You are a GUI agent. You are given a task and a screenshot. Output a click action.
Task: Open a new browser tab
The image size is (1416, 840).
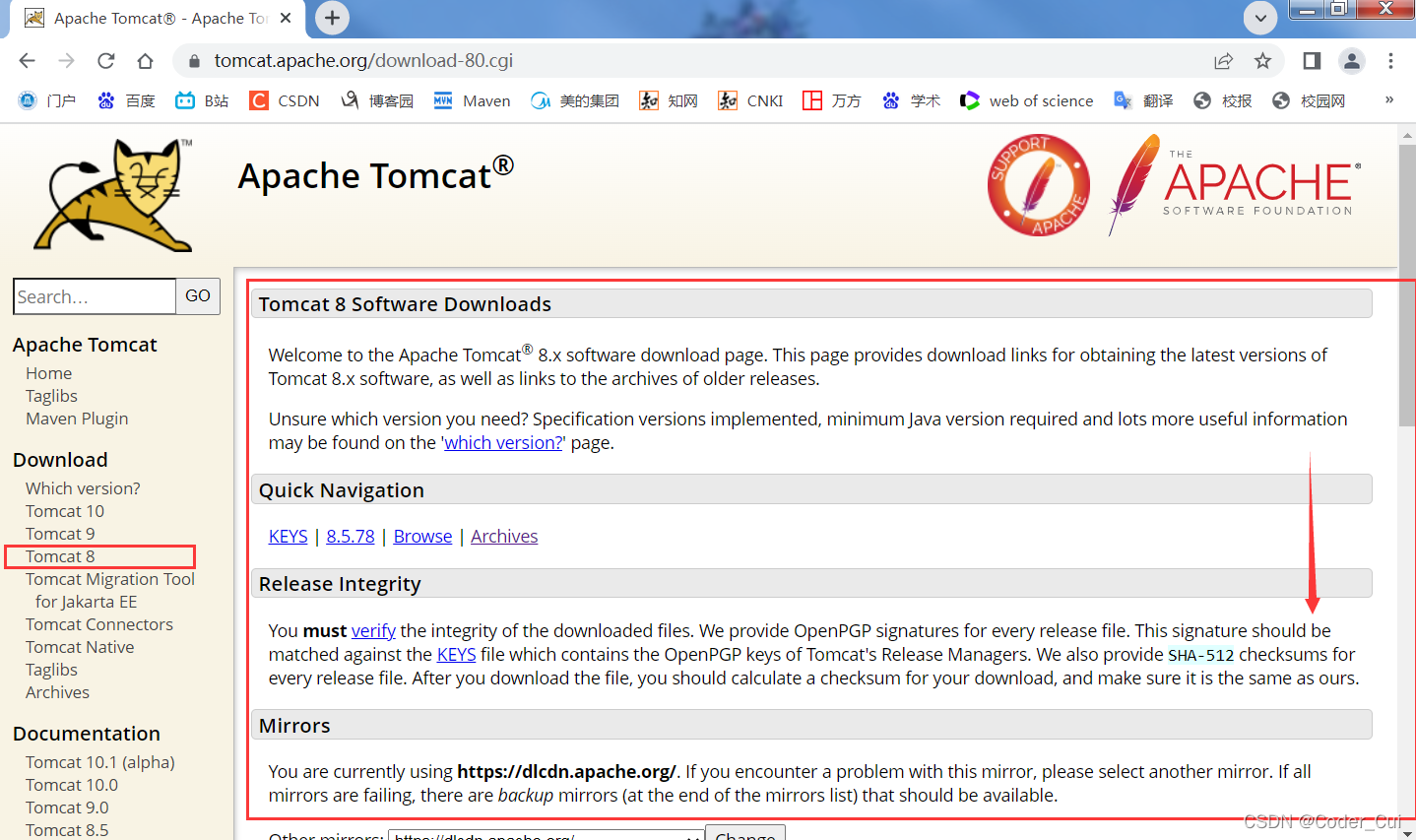[332, 18]
